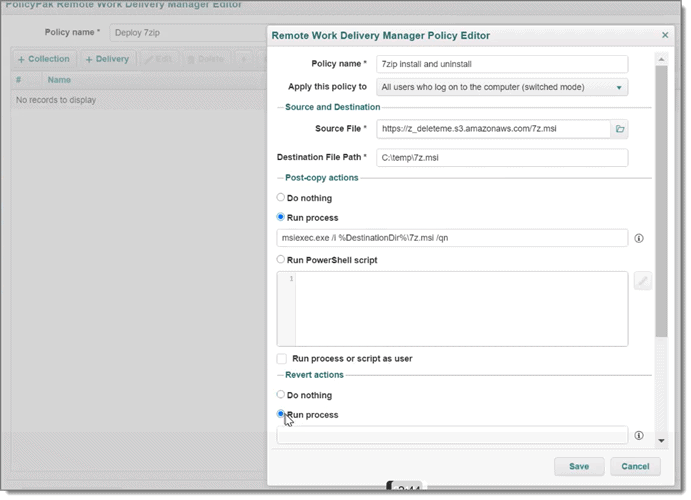
Task: Add a Delivery in background editor
Action: point(108,59)
